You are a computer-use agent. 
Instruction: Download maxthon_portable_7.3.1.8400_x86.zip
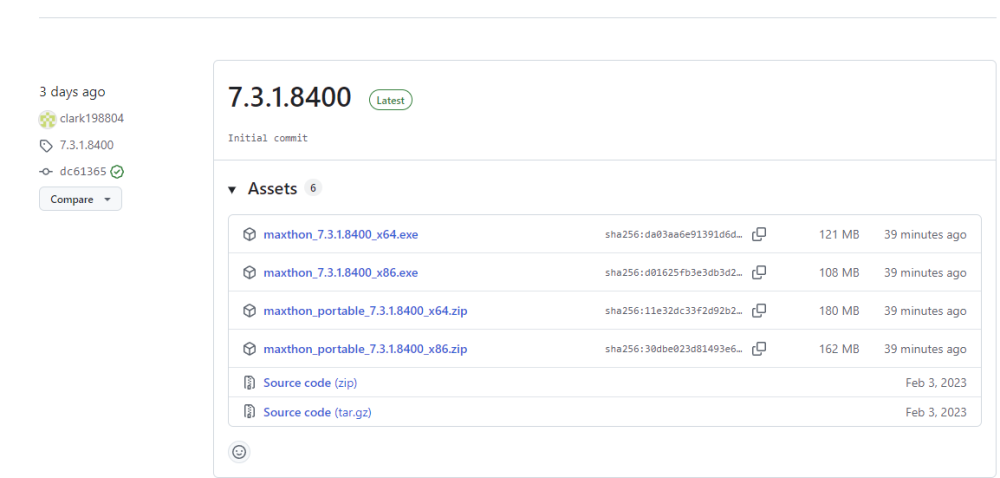click(x=365, y=349)
